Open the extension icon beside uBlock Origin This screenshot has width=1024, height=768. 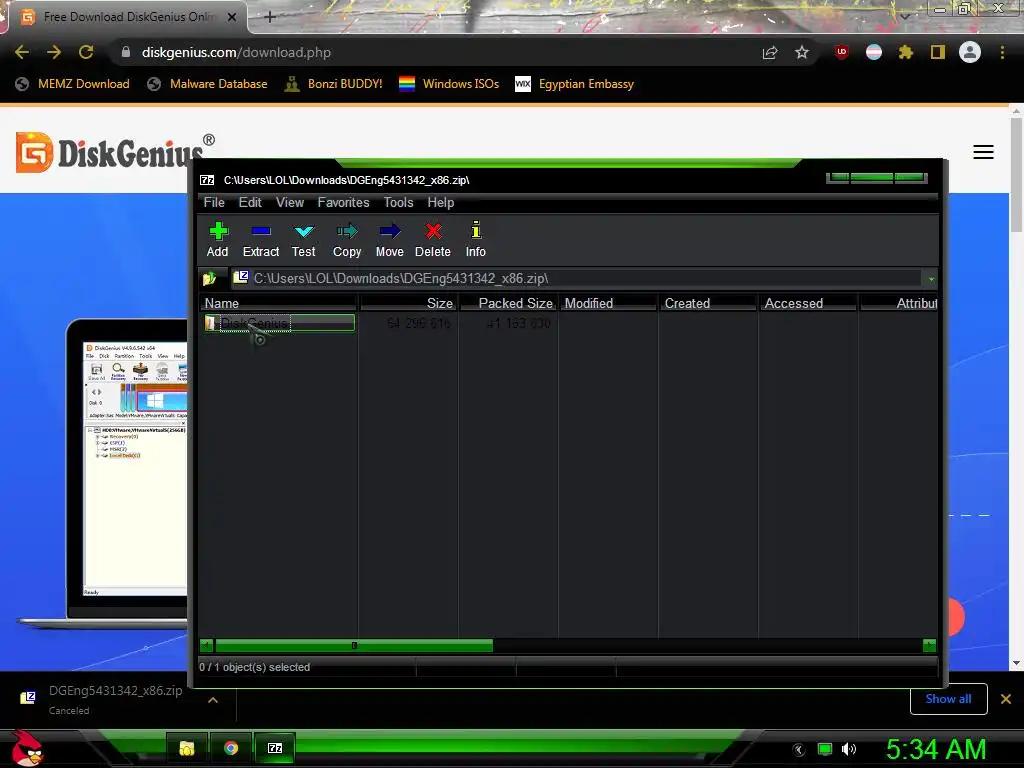(x=874, y=52)
